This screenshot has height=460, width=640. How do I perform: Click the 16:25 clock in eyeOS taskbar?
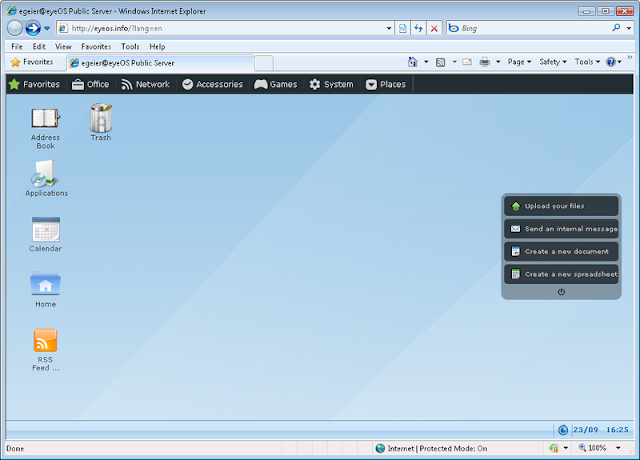(617, 430)
